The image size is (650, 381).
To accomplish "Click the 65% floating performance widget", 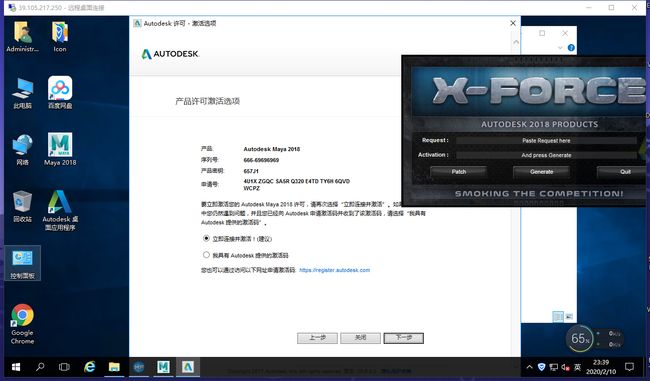I will coord(580,339).
